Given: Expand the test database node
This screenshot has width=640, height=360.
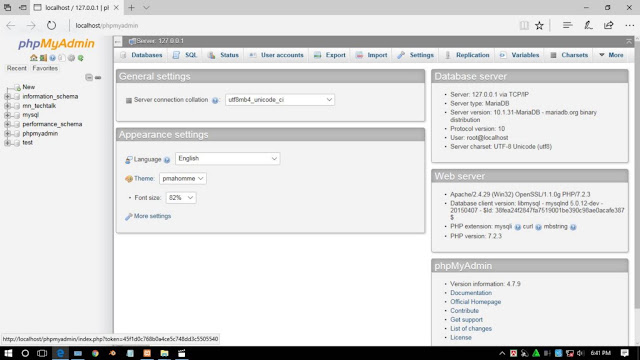Looking at the screenshot, I should pos(7,142).
